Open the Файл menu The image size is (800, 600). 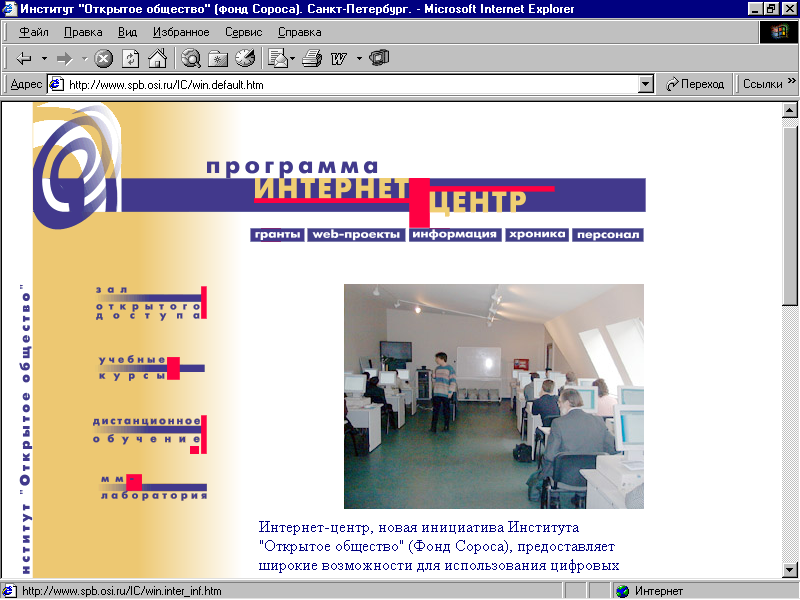pos(34,32)
